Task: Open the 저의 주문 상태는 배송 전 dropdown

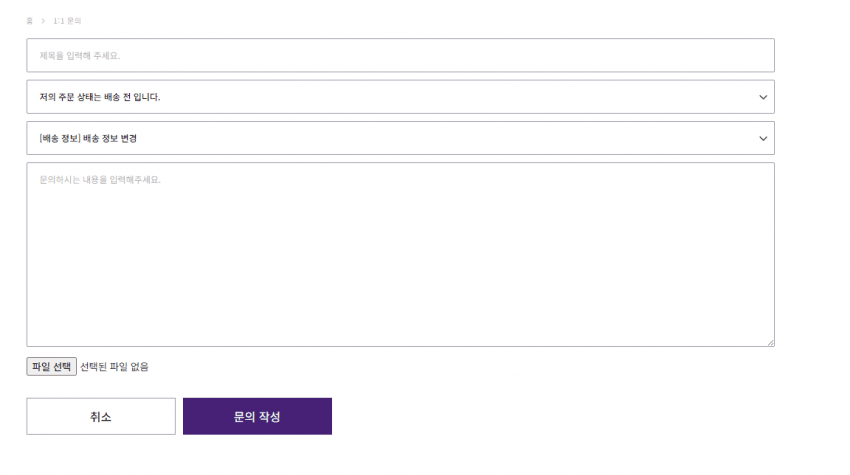Action: point(400,97)
